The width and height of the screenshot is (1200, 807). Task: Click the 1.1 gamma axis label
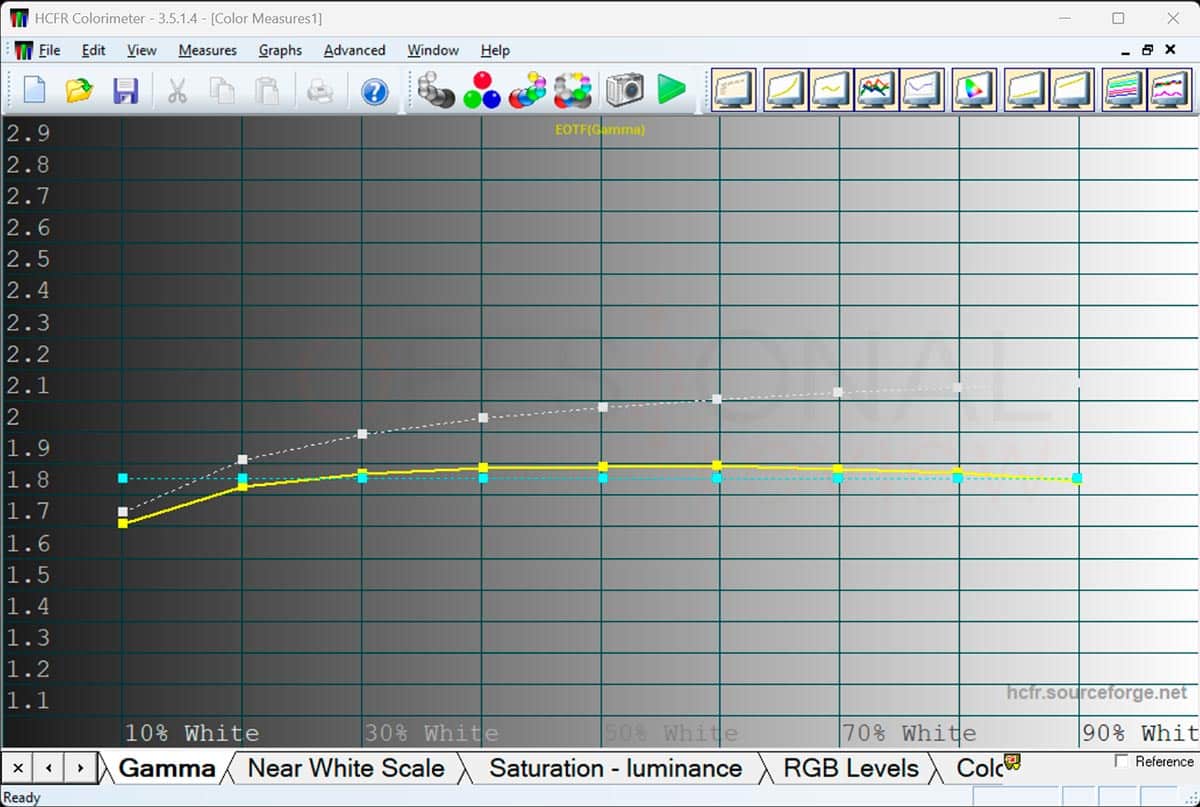[28, 700]
